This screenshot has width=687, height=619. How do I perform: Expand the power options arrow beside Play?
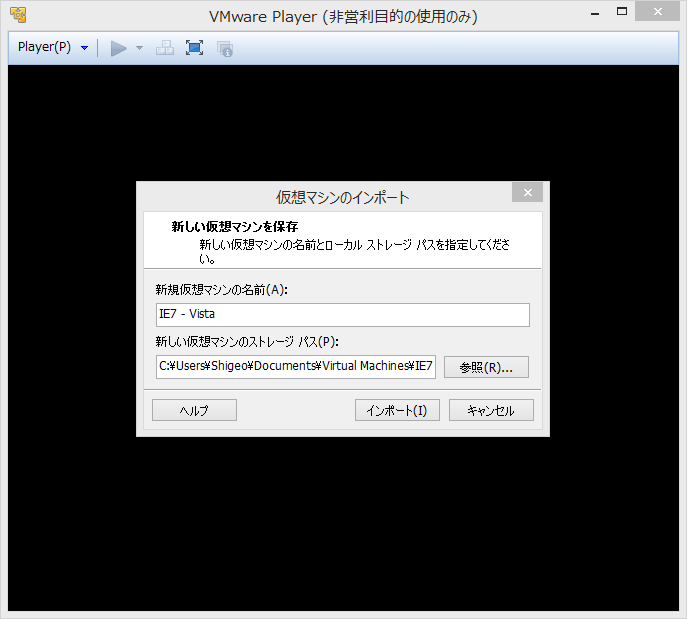point(139,48)
